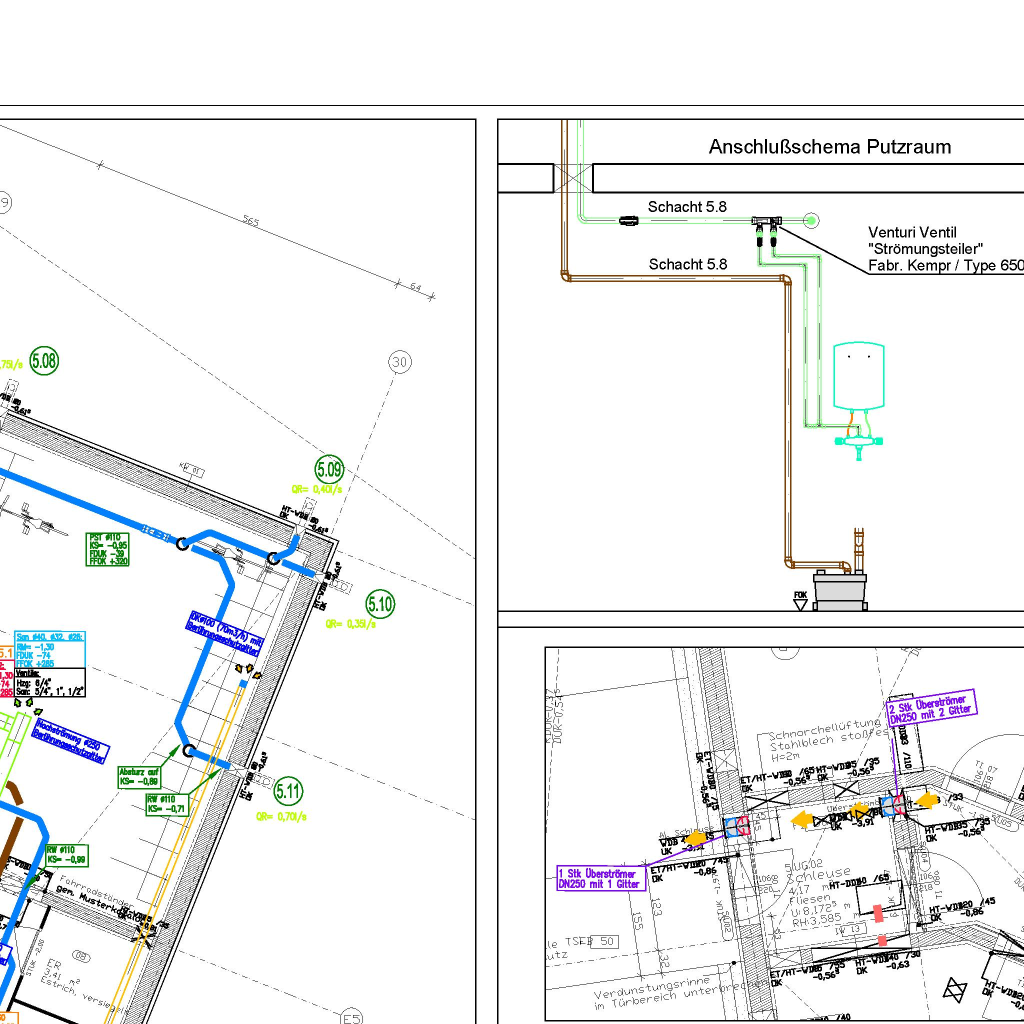Select the 5.08 green circle marker
This screenshot has width=1024, height=1024.
coord(44,361)
